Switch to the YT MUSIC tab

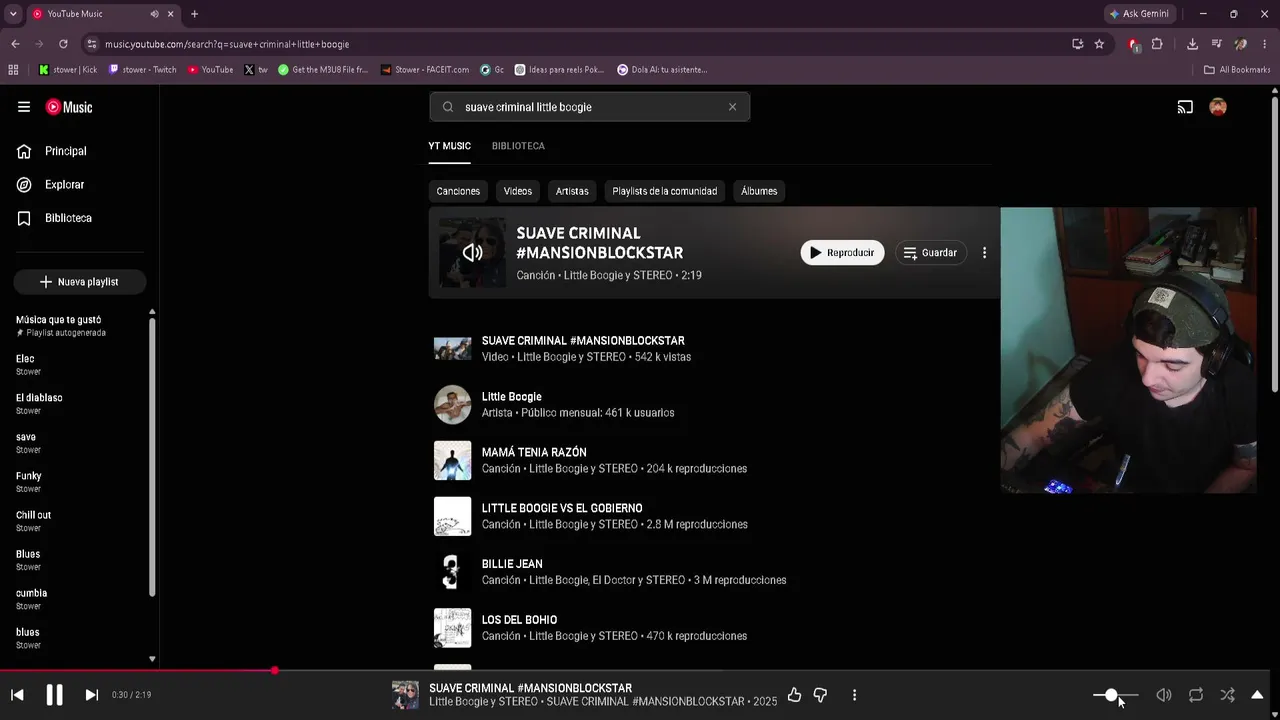pos(449,146)
